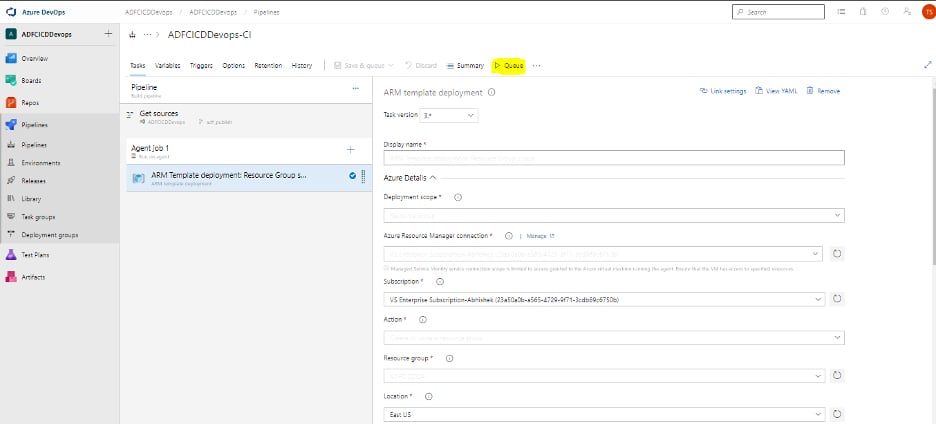936x424 pixels.
Task: Switch to the Options tab
Action: click(x=233, y=66)
